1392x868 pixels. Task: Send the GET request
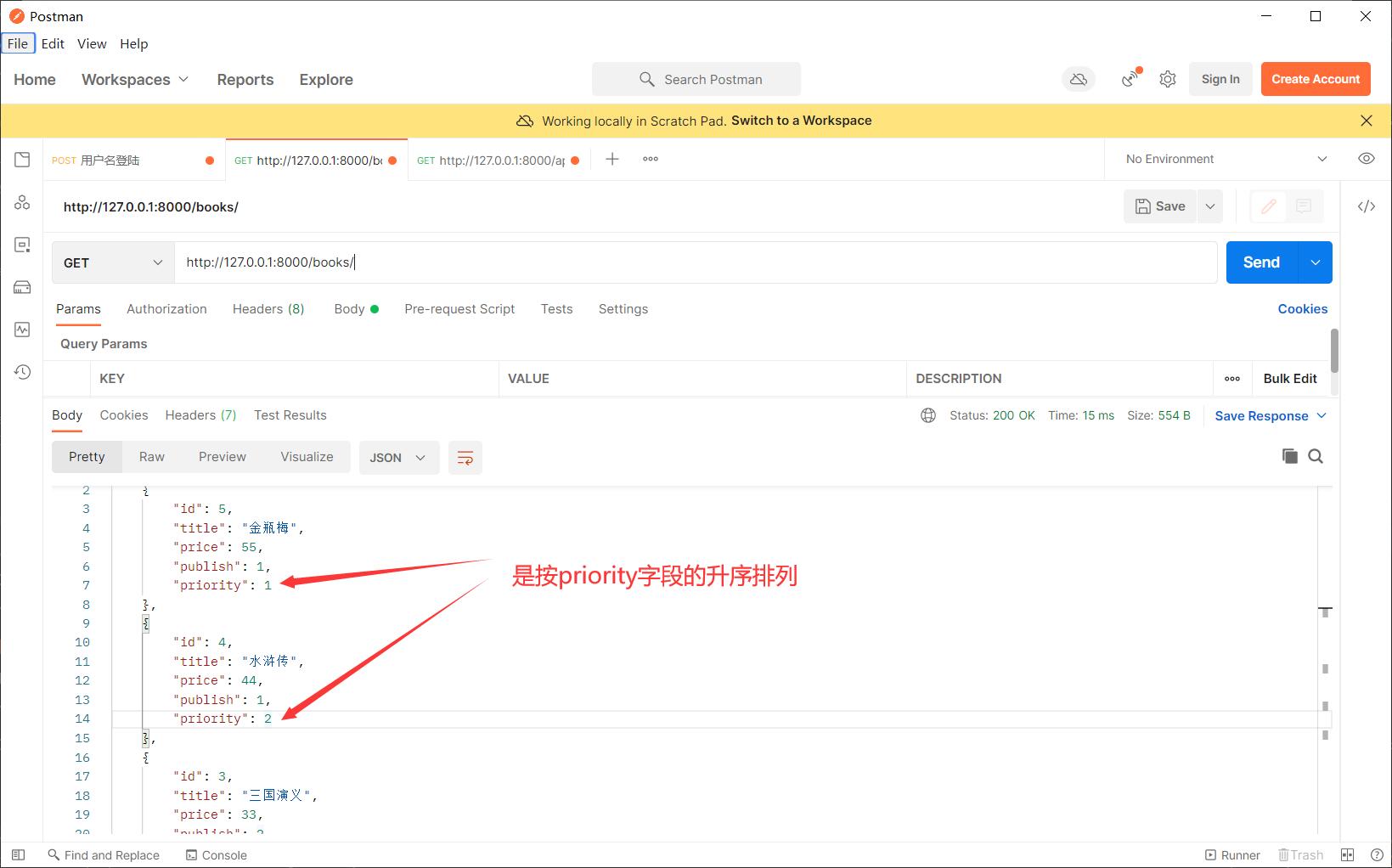click(1262, 262)
